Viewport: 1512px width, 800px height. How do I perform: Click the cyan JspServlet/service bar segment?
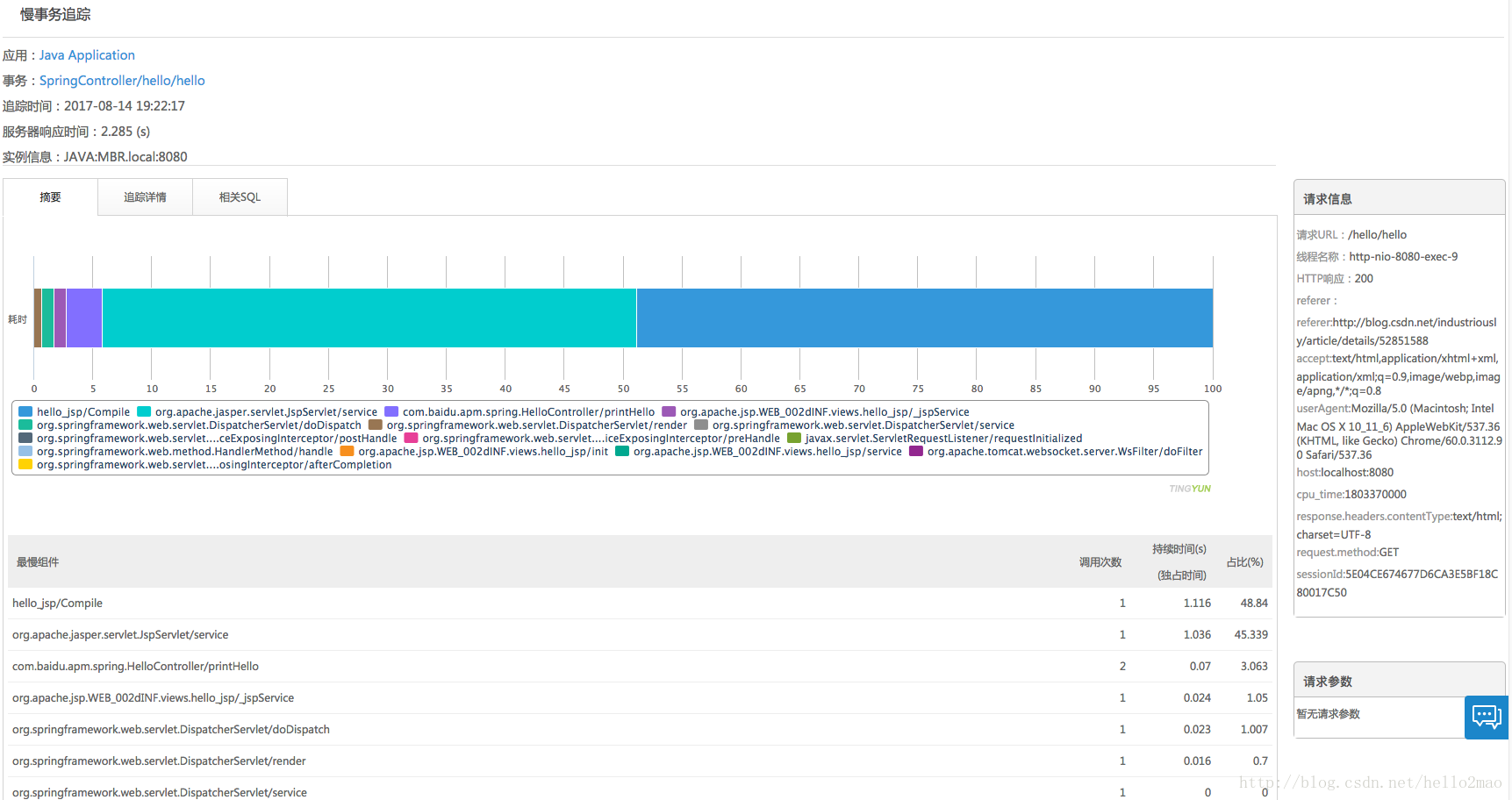[x=369, y=318]
